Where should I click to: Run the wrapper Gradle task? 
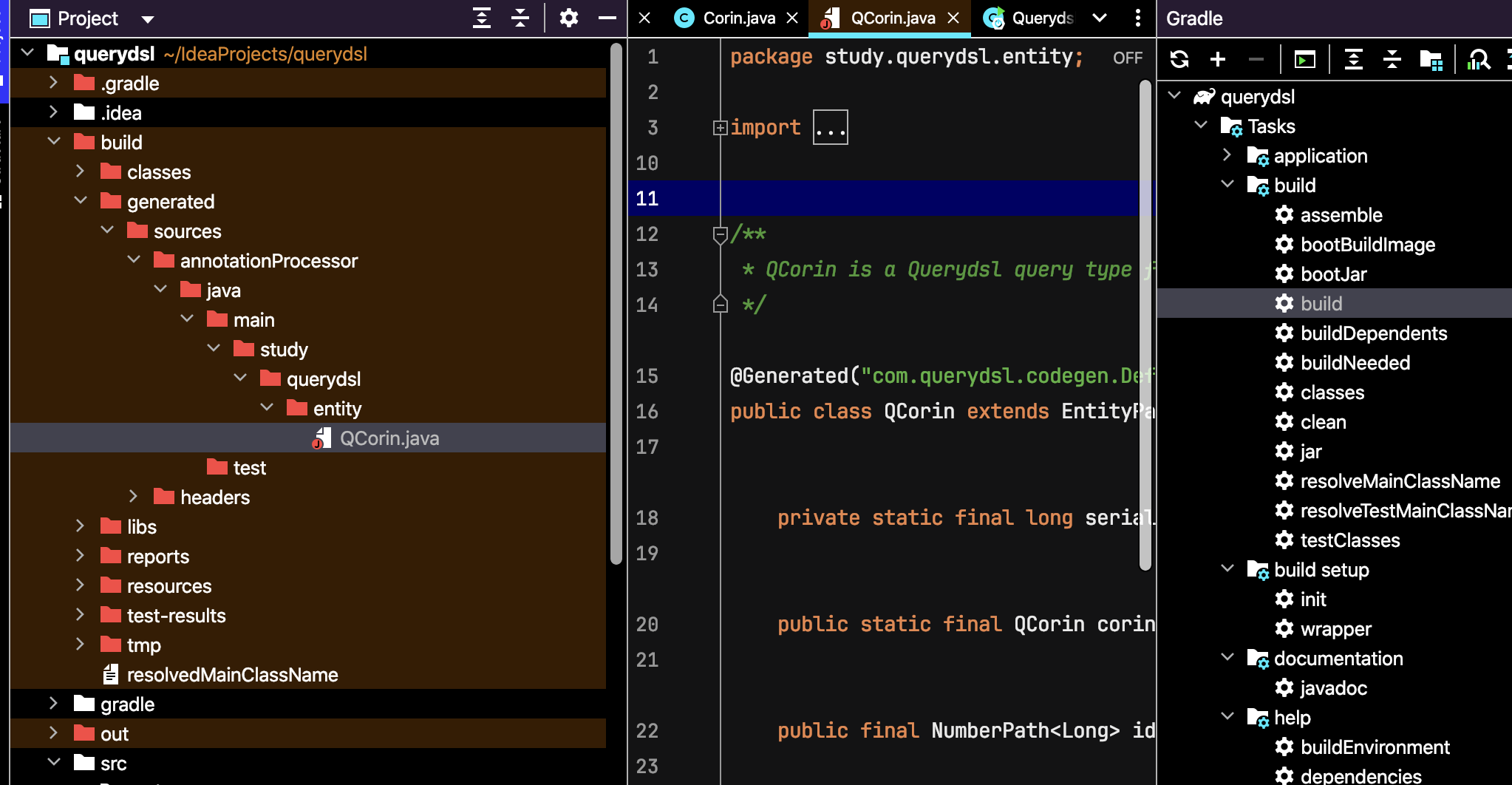click(1336, 629)
